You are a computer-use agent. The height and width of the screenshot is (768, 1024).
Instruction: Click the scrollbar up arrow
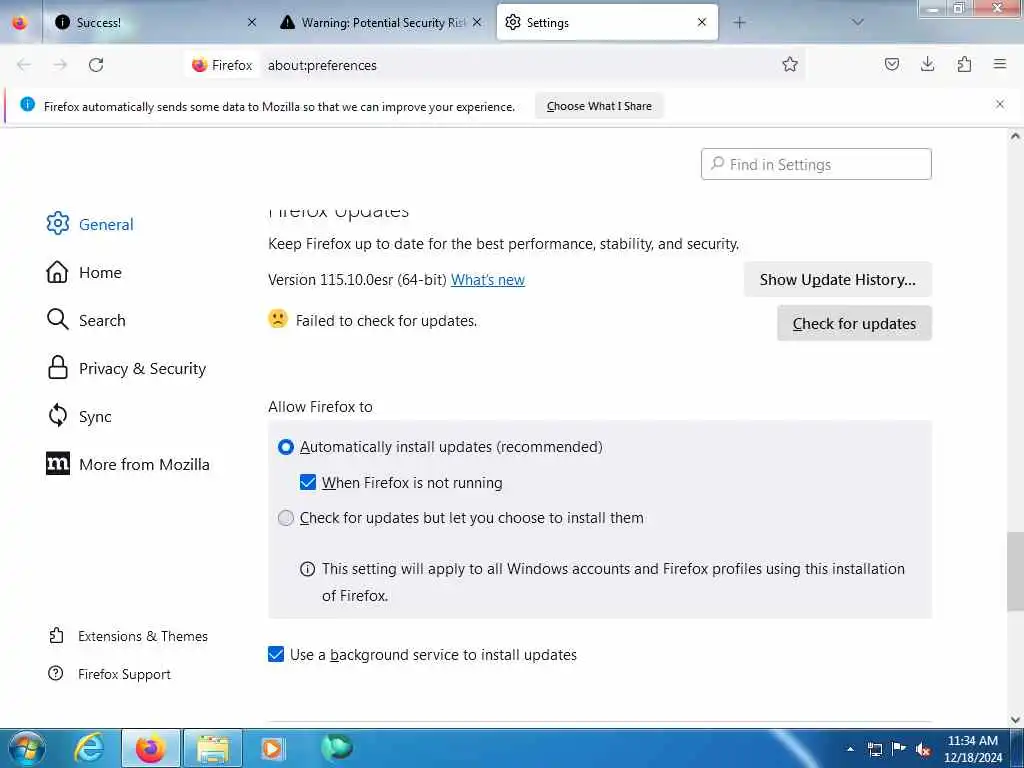(x=1015, y=136)
